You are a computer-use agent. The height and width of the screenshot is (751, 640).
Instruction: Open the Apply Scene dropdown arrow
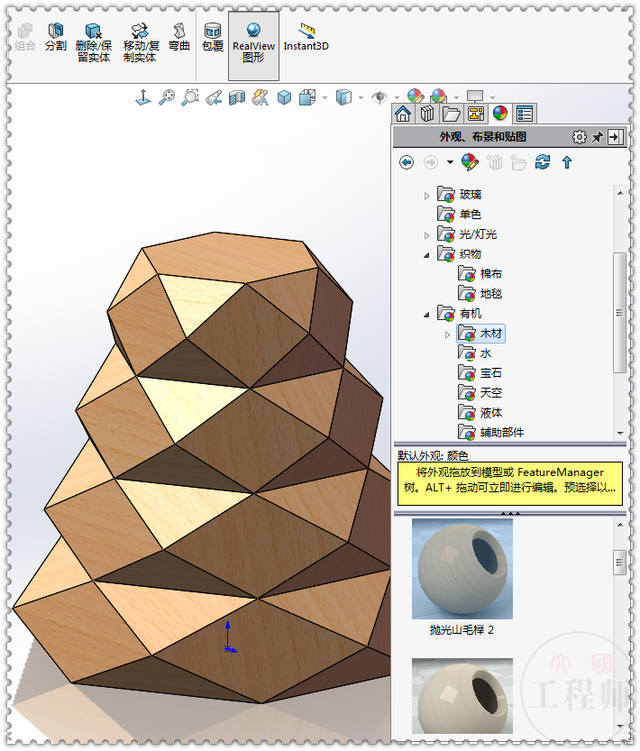coord(456,98)
